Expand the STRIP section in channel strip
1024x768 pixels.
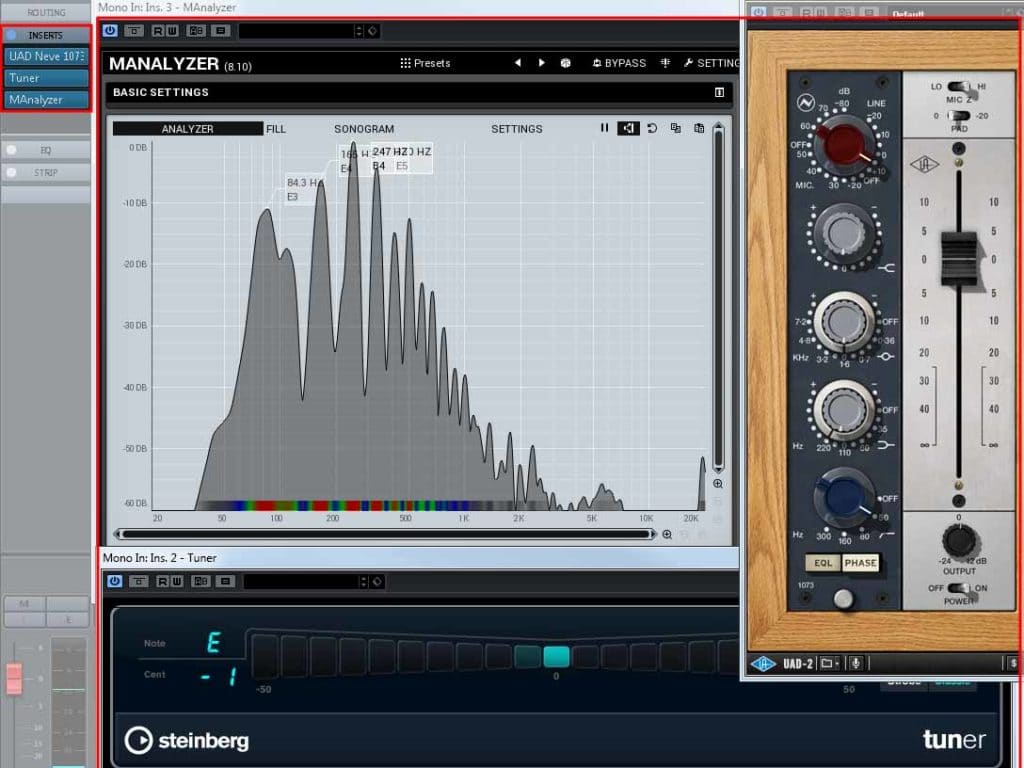tap(46, 172)
